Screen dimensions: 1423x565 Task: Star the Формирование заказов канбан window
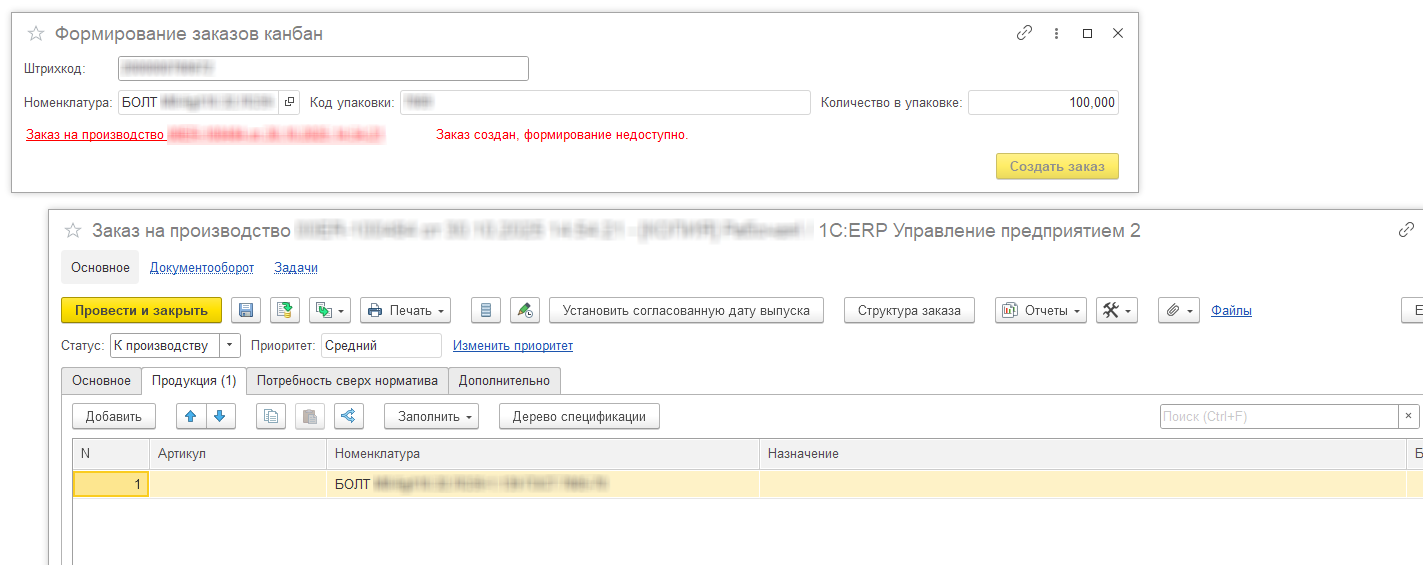(x=36, y=34)
